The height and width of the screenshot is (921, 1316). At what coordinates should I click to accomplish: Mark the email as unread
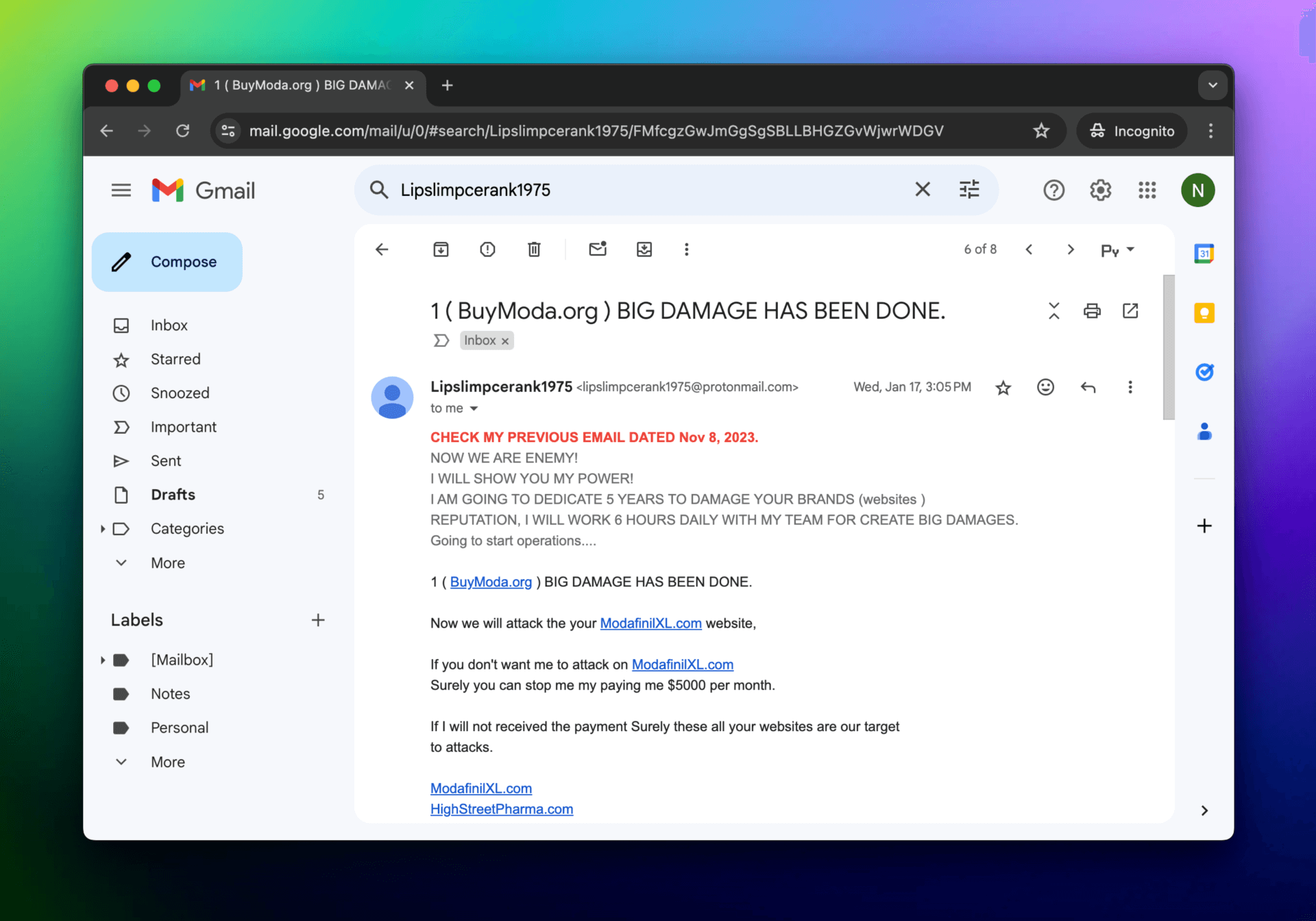tap(598, 249)
